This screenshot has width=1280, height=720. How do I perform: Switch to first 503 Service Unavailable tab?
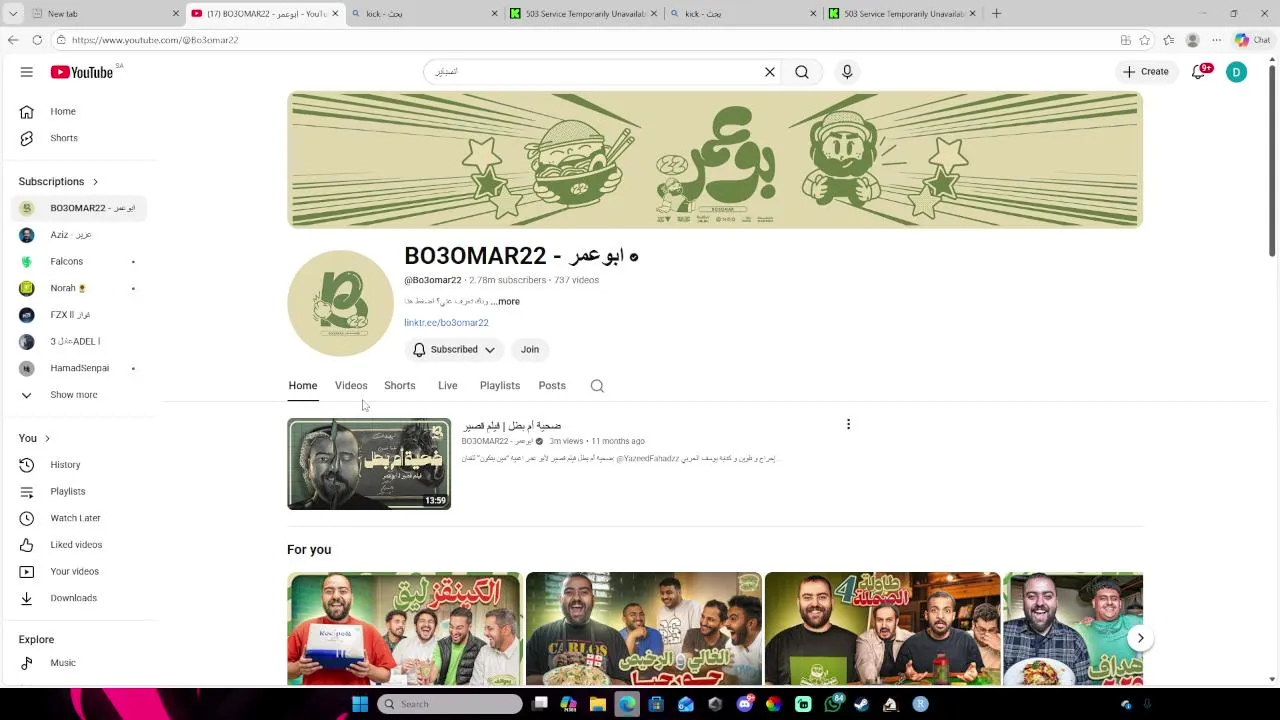[x=583, y=13]
